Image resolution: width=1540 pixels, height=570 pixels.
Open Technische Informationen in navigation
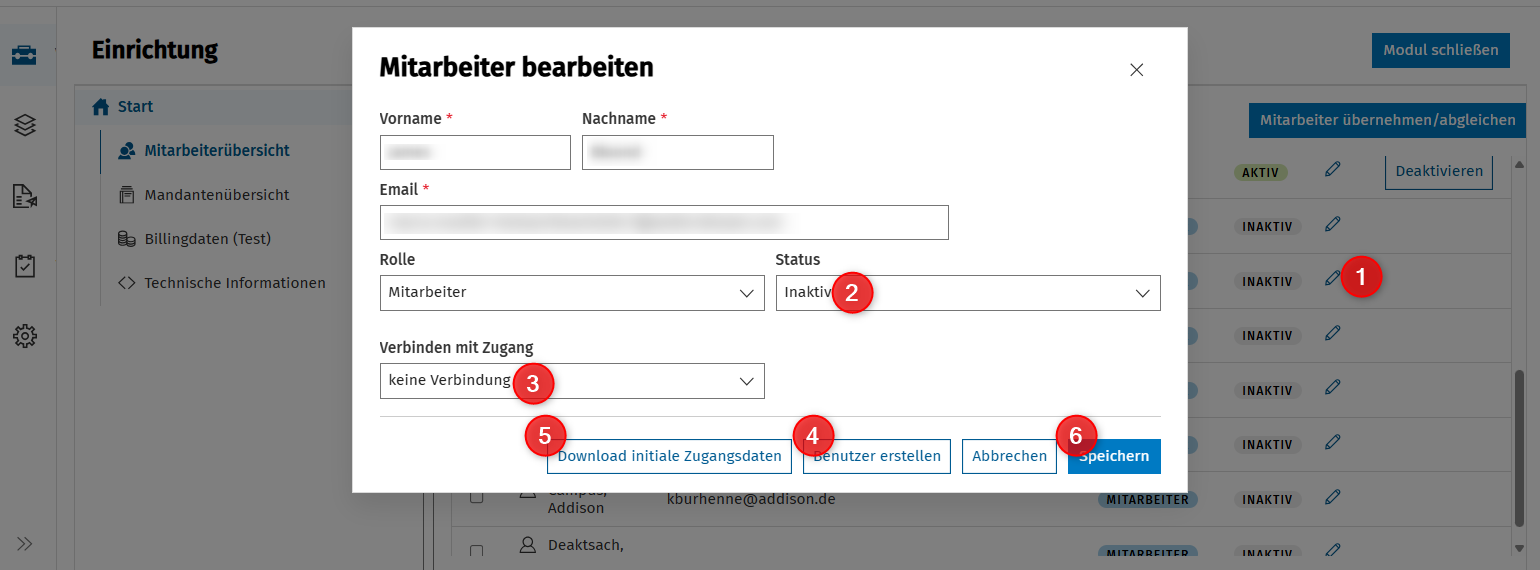coord(235,283)
